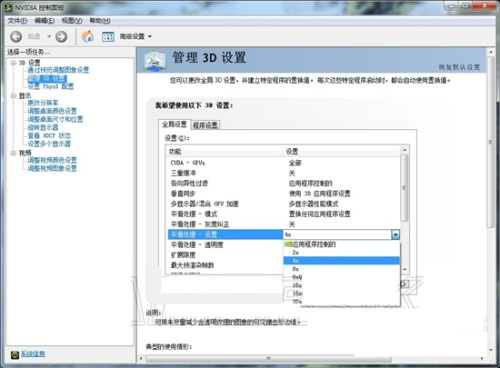The width and height of the screenshot is (500, 368).
Task: Select the 扩展限度 settings row
Action: point(225,255)
